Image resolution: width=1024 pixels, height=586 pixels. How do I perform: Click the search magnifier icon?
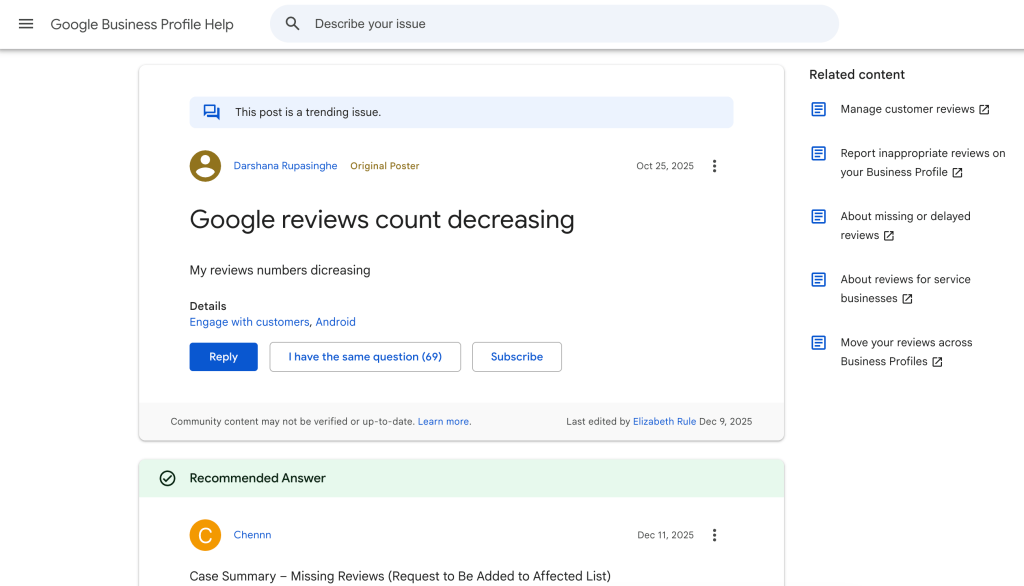pos(292,23)
